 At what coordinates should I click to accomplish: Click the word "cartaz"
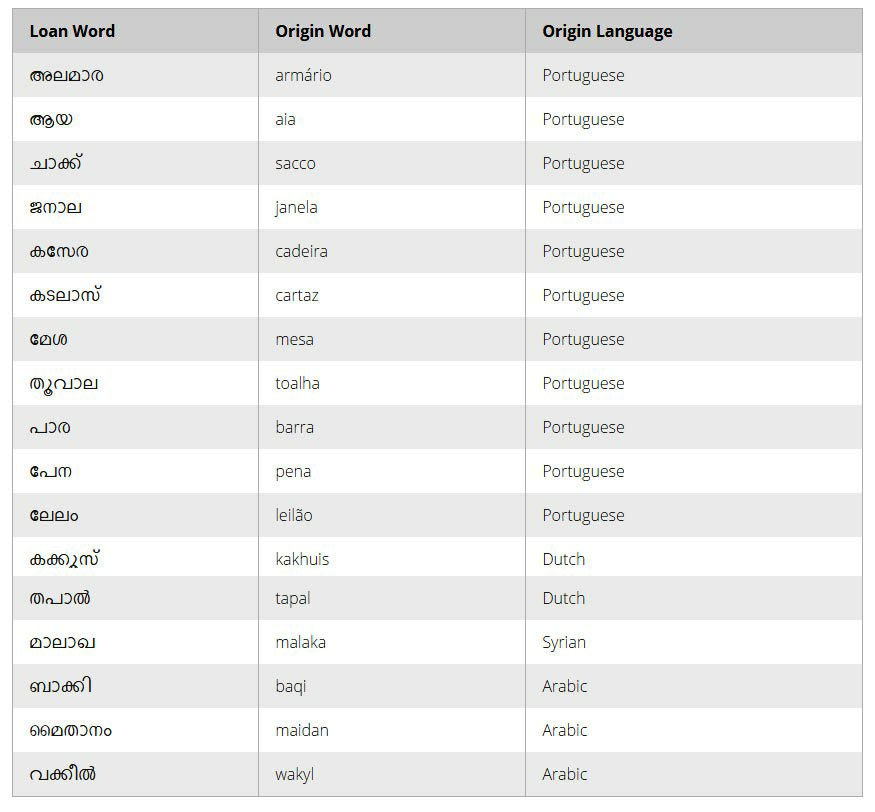pos(297,295)
